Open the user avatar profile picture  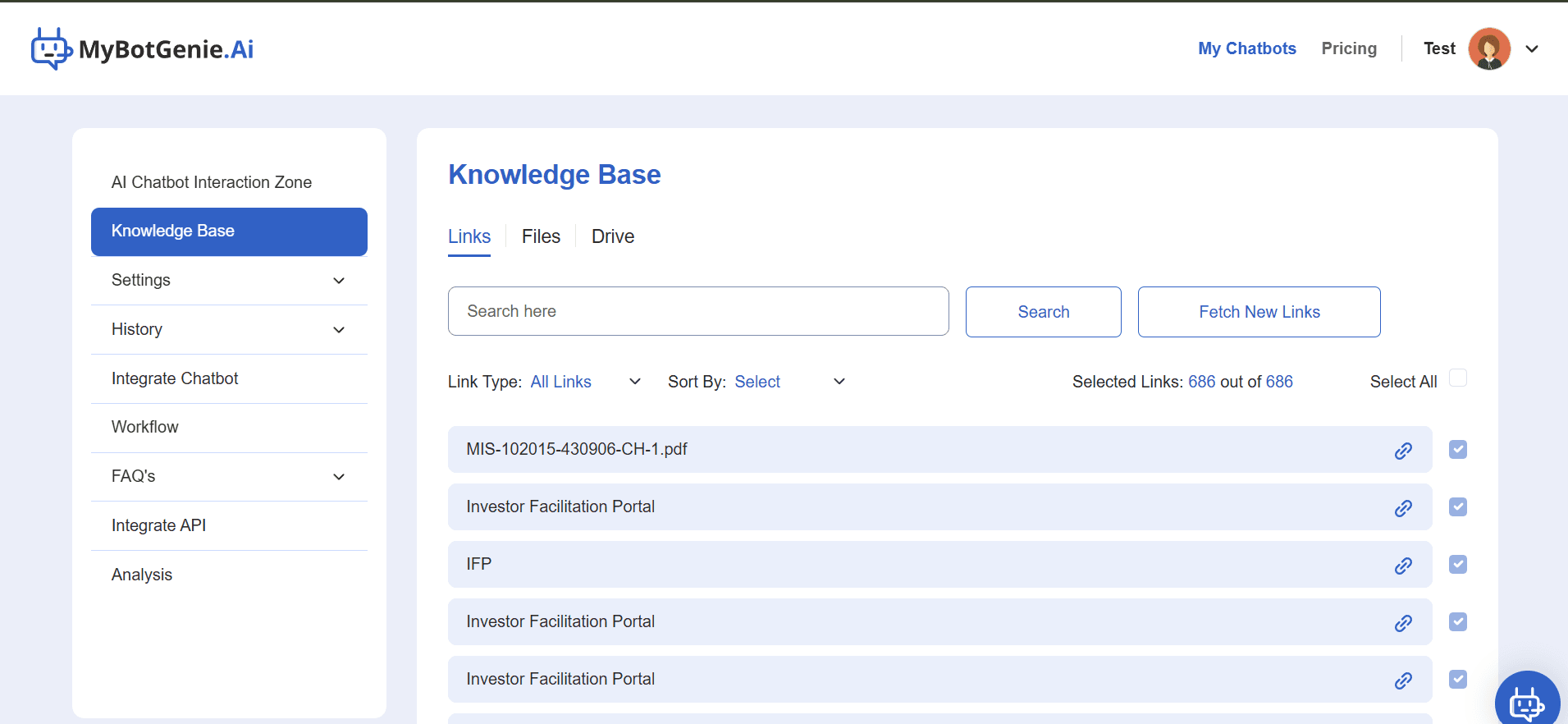click(1489, 48)
